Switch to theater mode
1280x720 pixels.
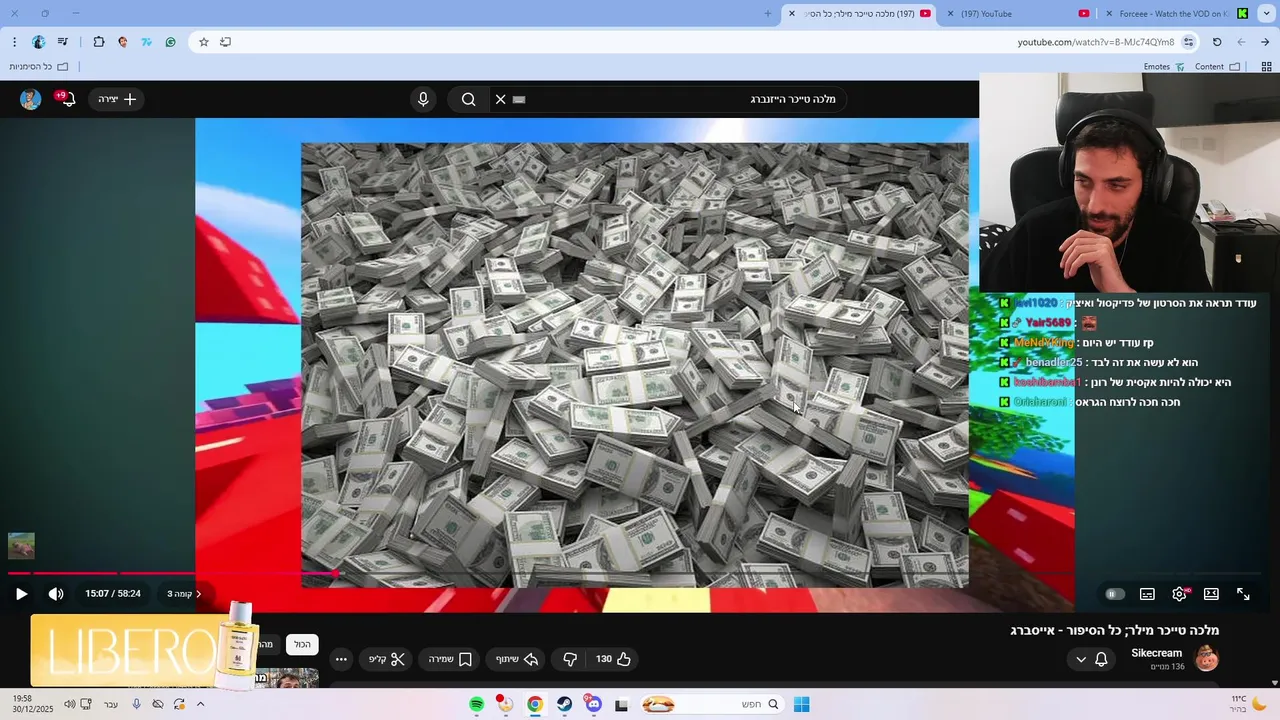coord(1211,594)
